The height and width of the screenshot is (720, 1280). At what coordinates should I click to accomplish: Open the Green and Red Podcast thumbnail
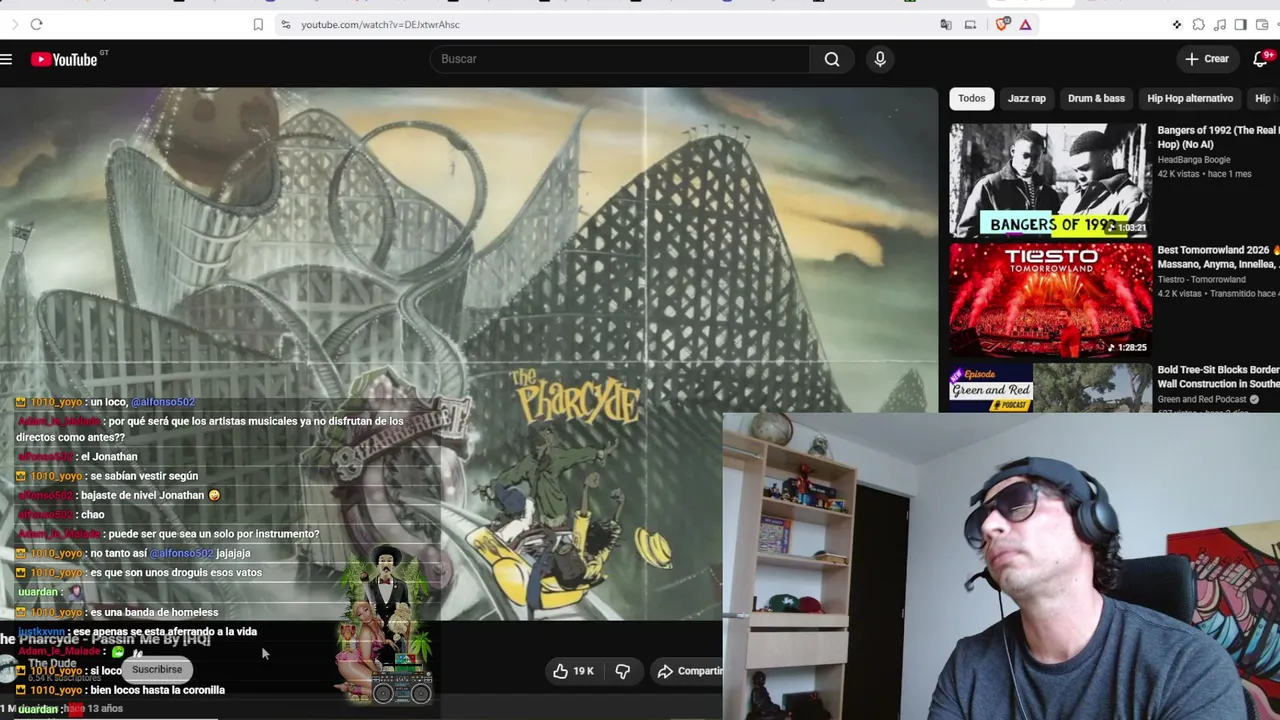[x=1050, y=388]
